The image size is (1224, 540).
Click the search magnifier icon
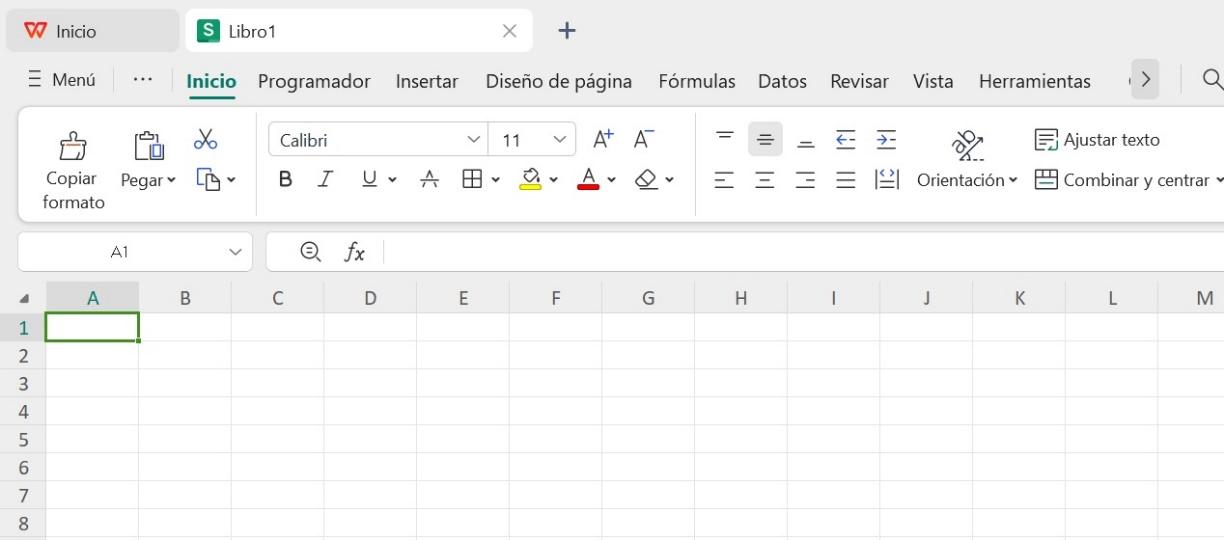1211,80
